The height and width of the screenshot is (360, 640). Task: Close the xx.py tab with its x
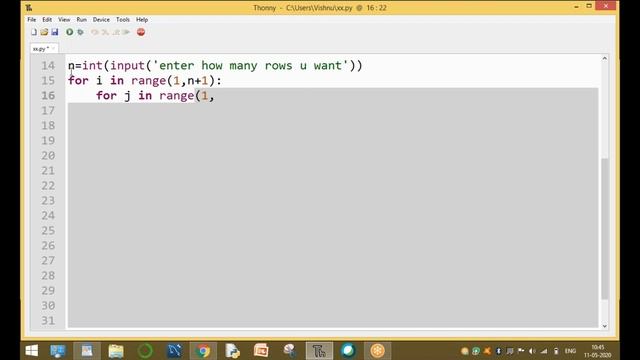(53, 48)
